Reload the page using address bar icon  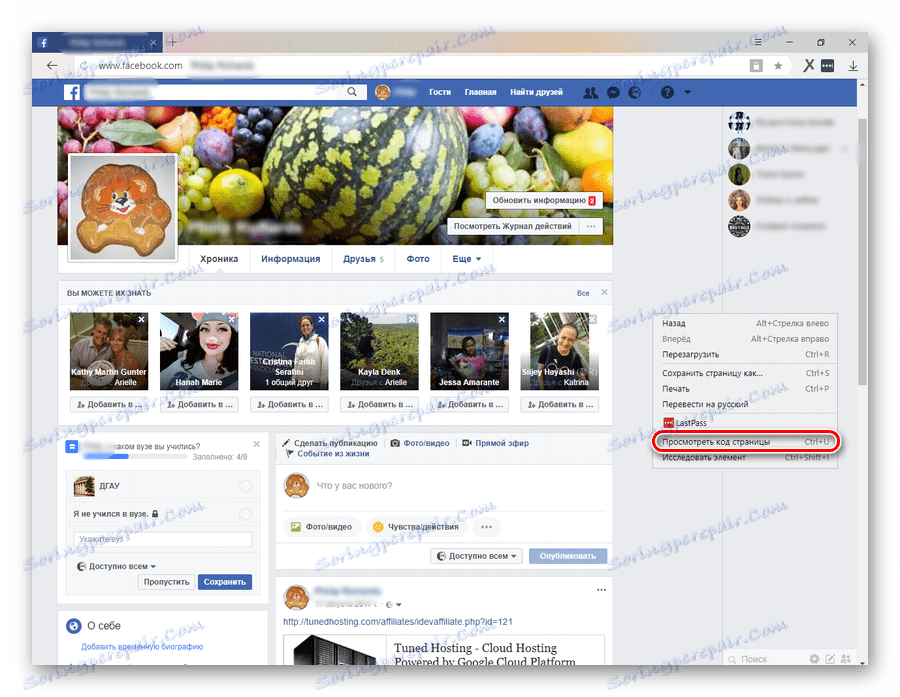tap(84, 66)
